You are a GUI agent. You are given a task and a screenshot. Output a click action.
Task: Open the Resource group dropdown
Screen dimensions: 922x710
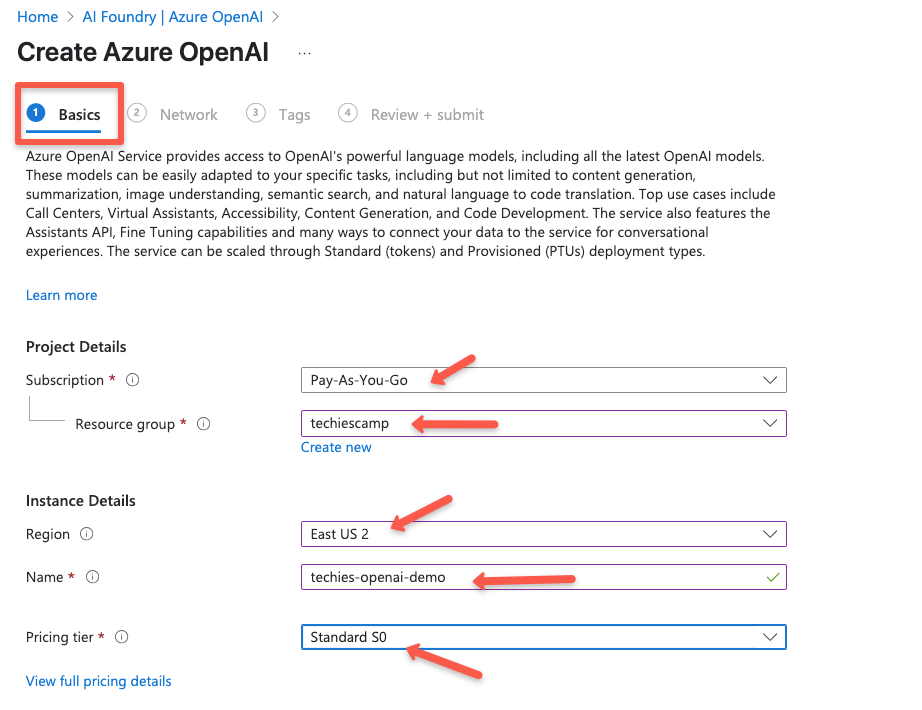click(770, 423)
